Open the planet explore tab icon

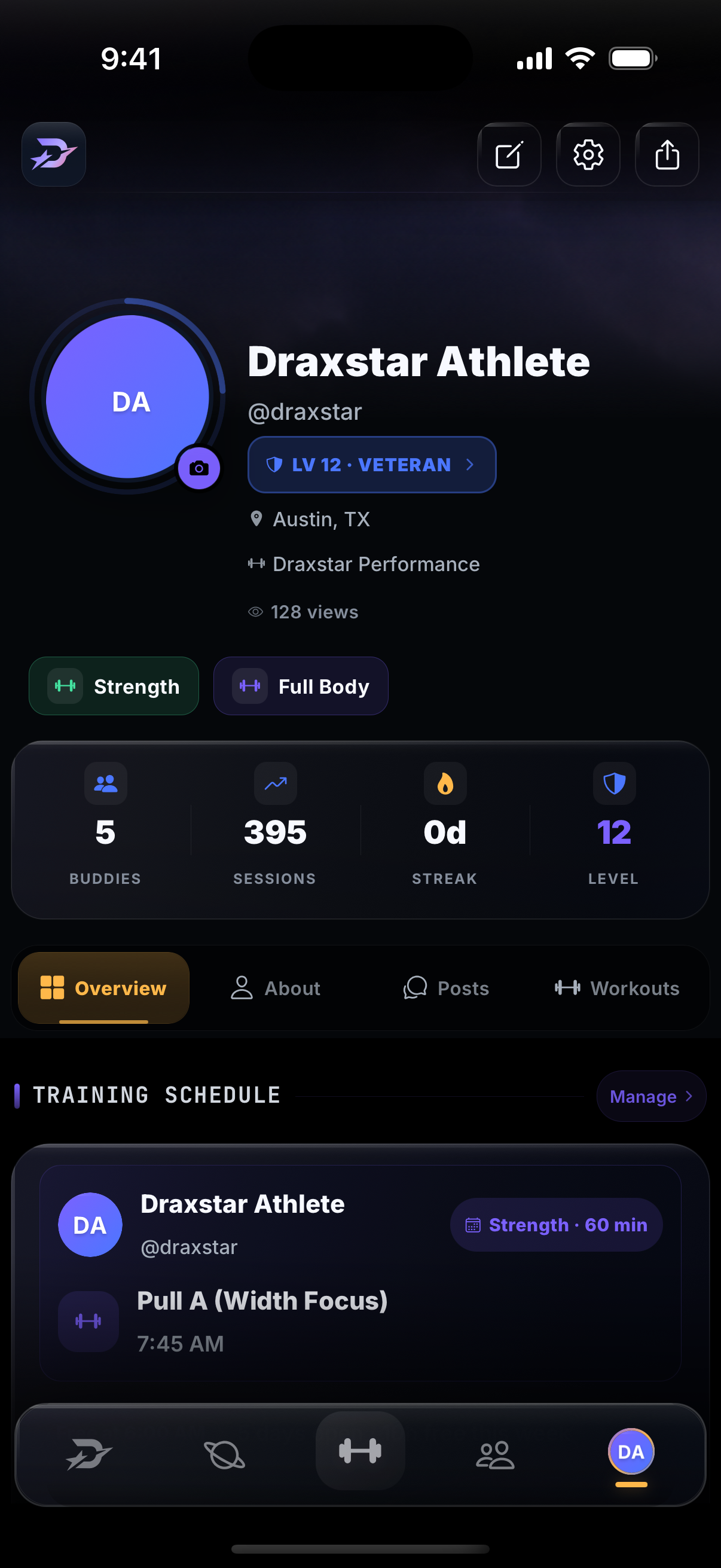click(225, 1455)
